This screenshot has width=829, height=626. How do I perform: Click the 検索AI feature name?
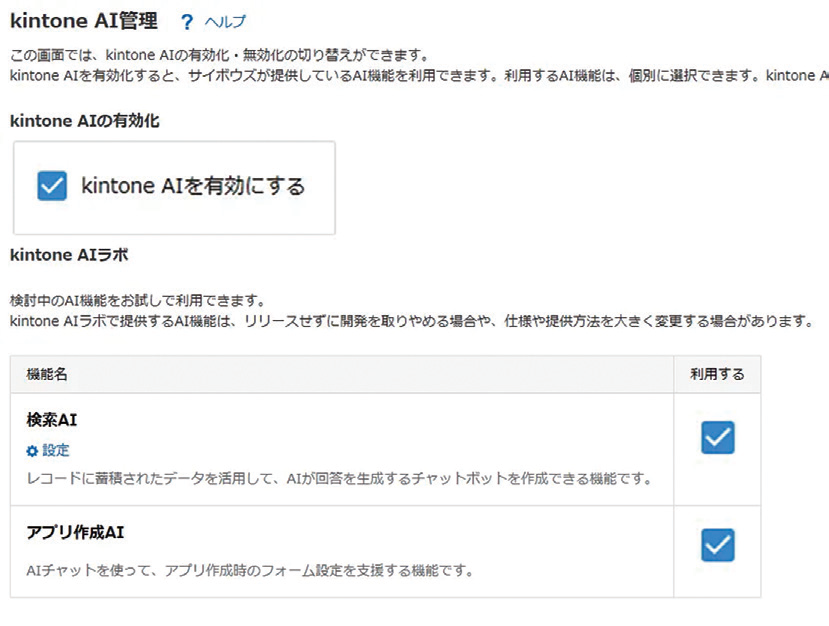pyautogui.click(x=52, y=420)
